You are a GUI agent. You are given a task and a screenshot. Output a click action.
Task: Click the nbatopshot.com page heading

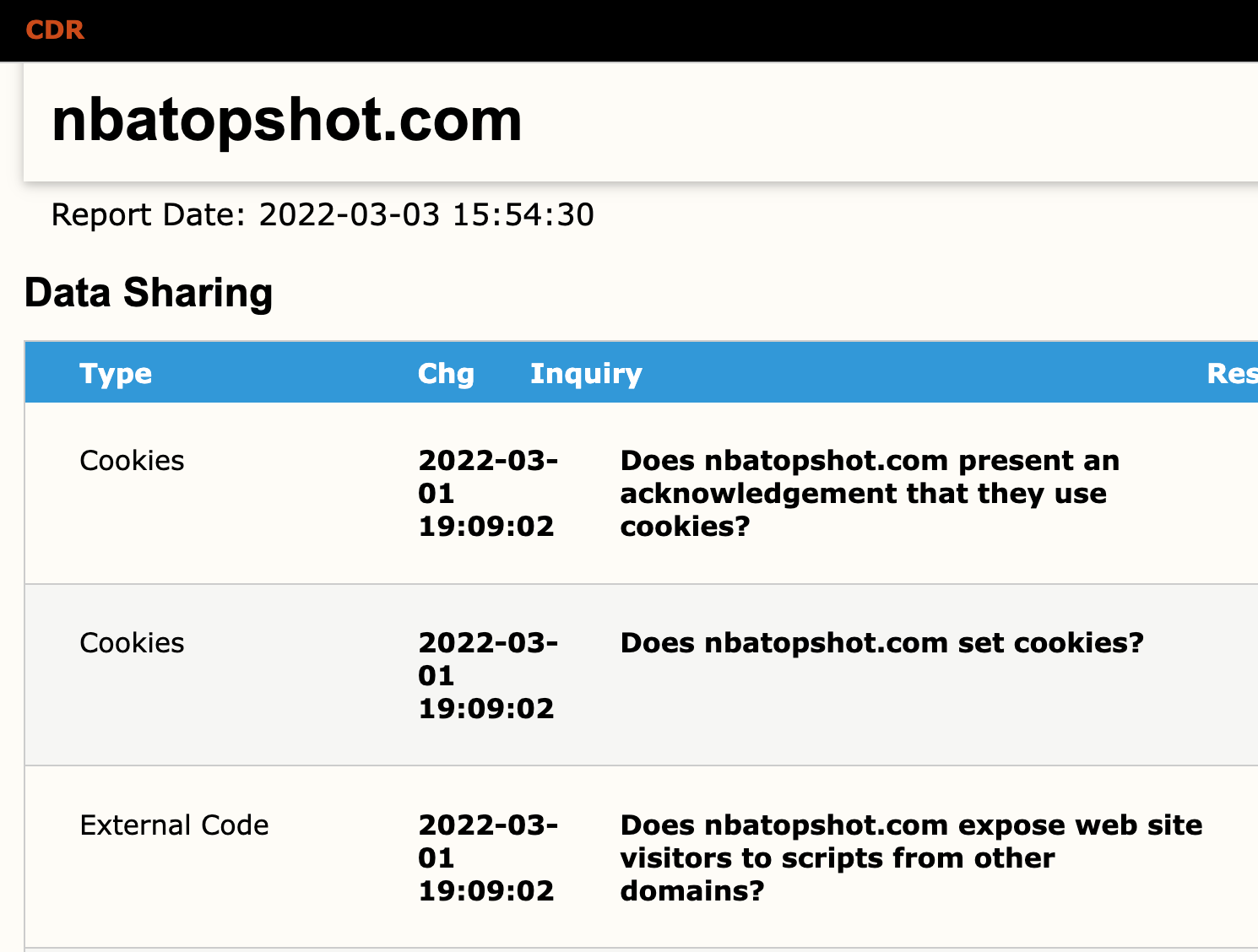287,120
